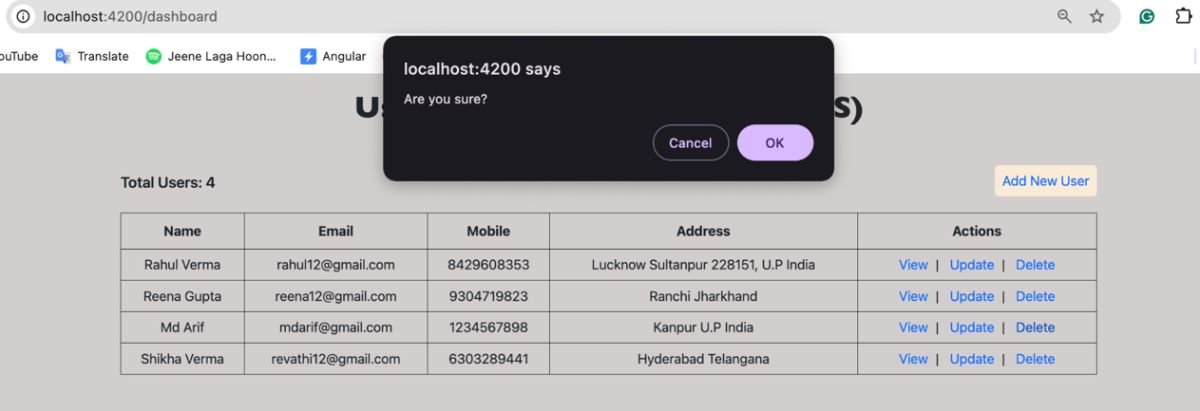Click Delete for Rahul Verma
Viewport: 1200px width, 411px height.
1035,265
